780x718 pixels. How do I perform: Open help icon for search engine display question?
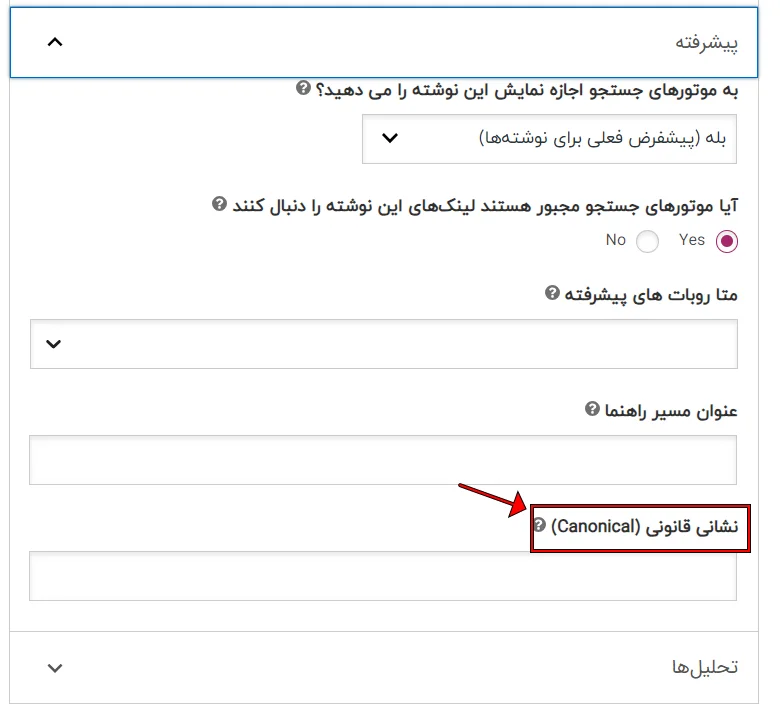tap(303, 88)
